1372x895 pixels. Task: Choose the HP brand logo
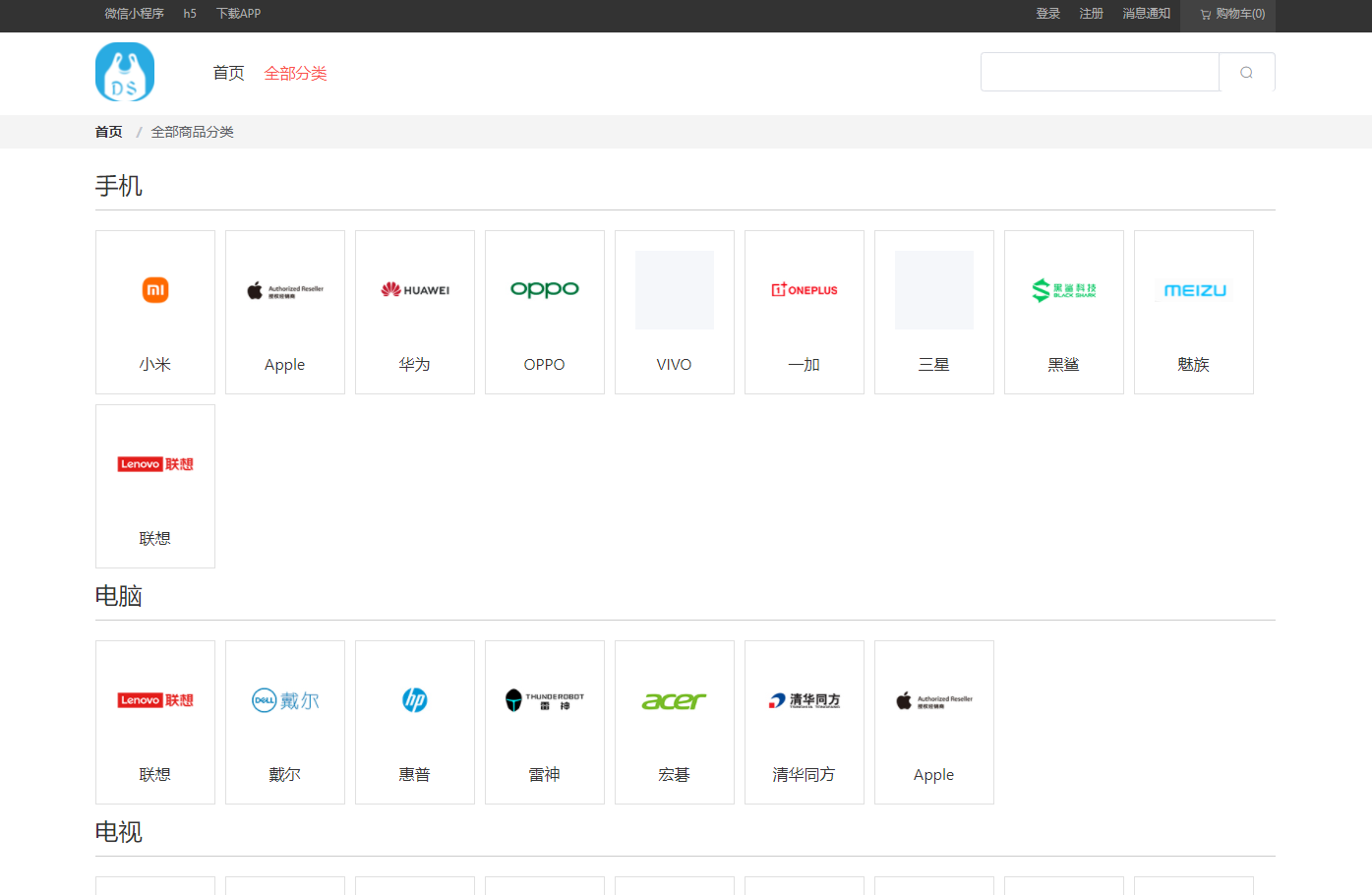[x=415, y=700]
